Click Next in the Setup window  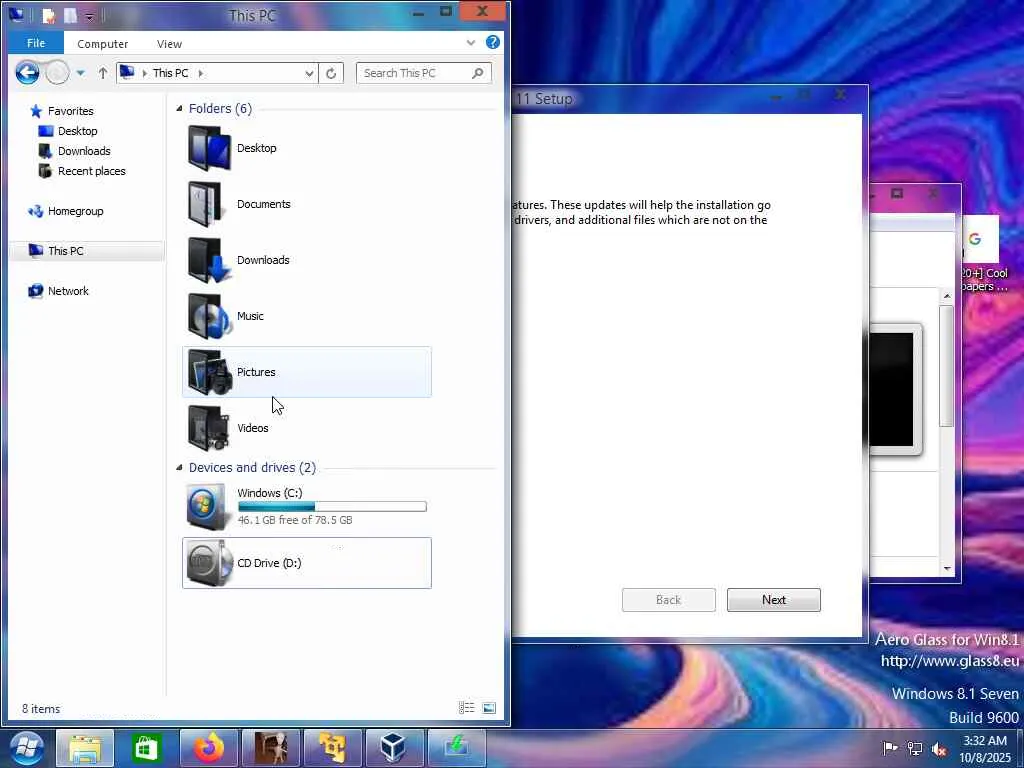click(x=773, y=600)
